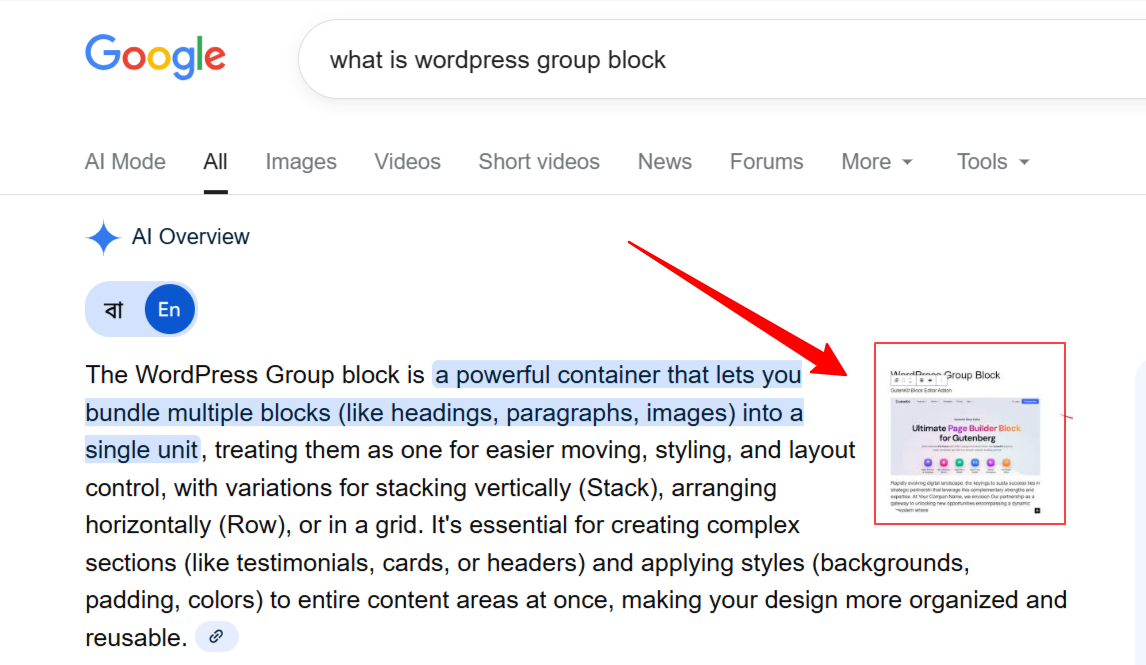Click the AI Overview sparkle icon
Viewport: 1146px width, 665px height.
click(103, 238)
